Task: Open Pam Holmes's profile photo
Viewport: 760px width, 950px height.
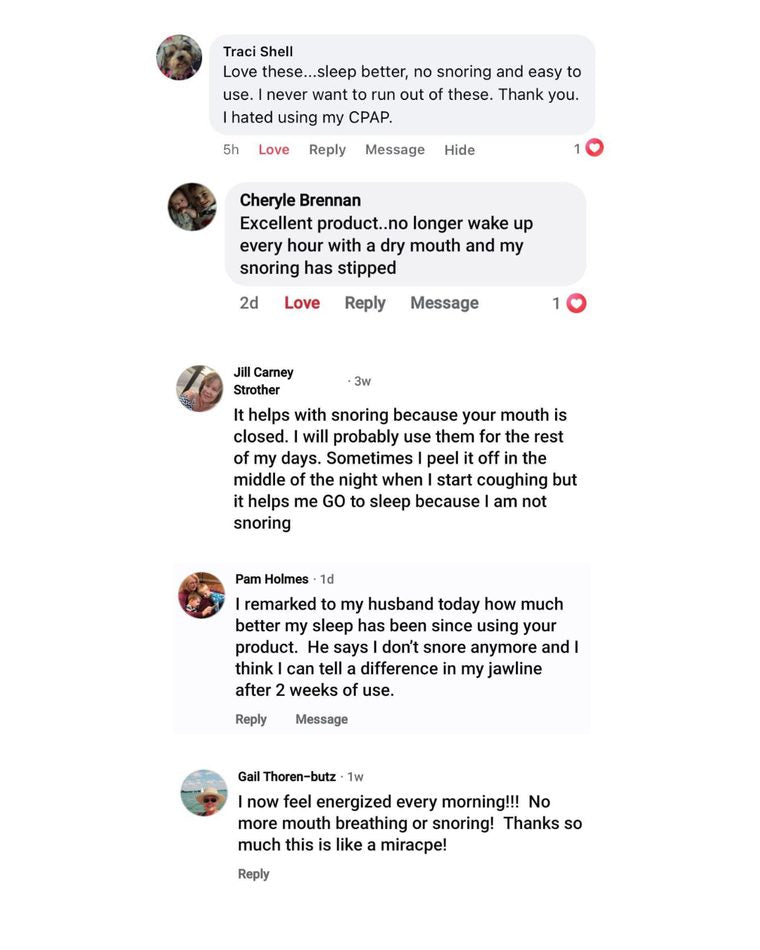Action: point(202,595)
